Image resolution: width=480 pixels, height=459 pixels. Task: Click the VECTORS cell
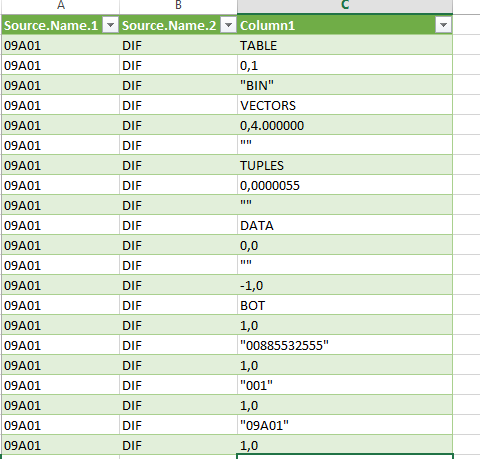tap(345, 105)
